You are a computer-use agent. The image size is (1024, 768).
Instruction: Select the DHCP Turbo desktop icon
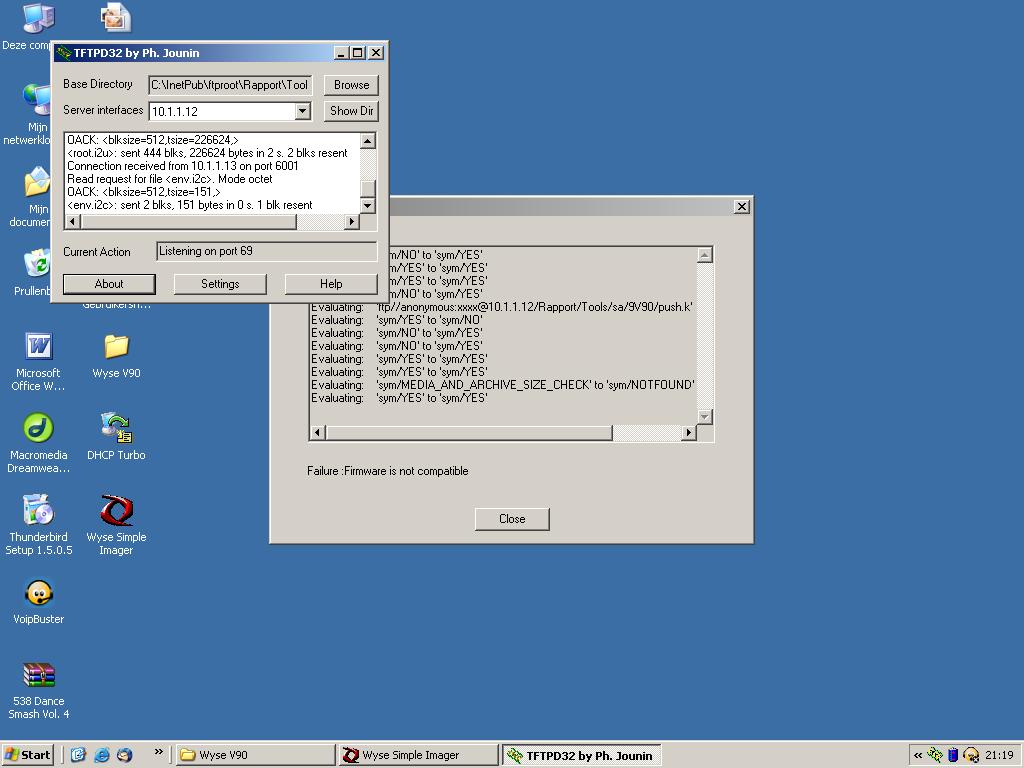click(x=116, y=437)
